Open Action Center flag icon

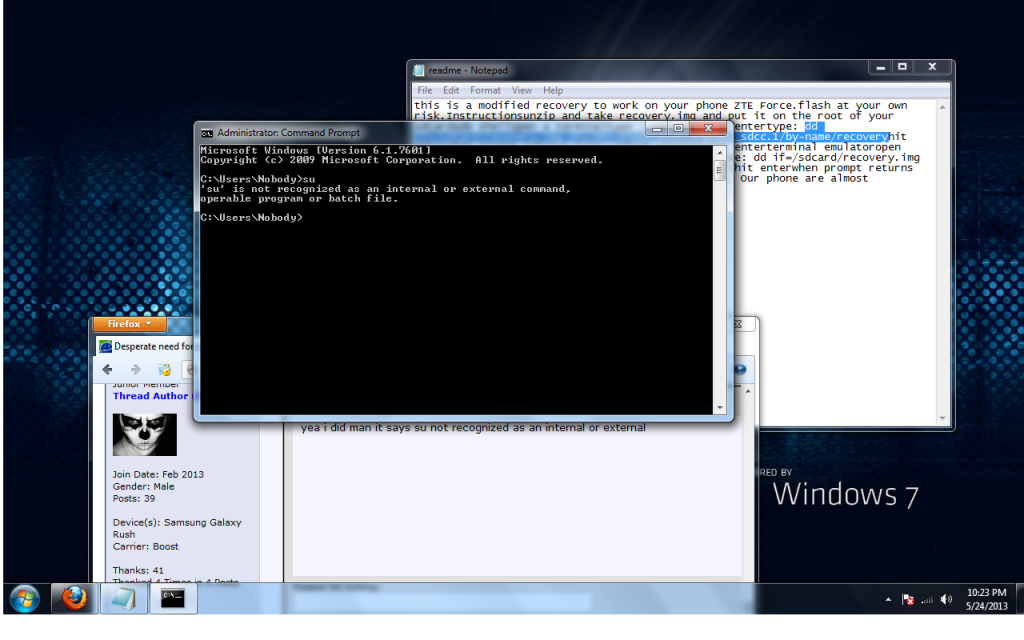tap(908, 600)
